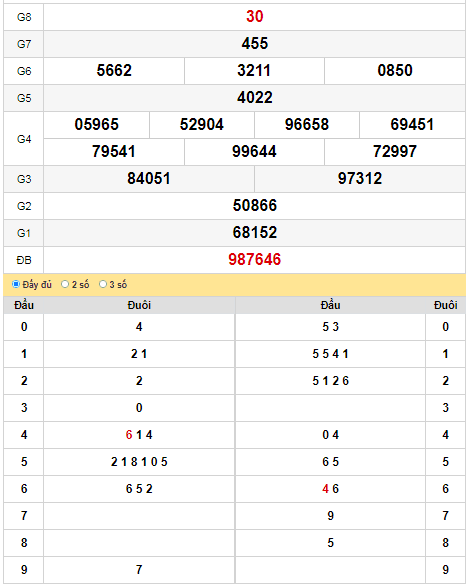Click the G8 prize number 30
The image size is (471, 586).
pos(255,16)
